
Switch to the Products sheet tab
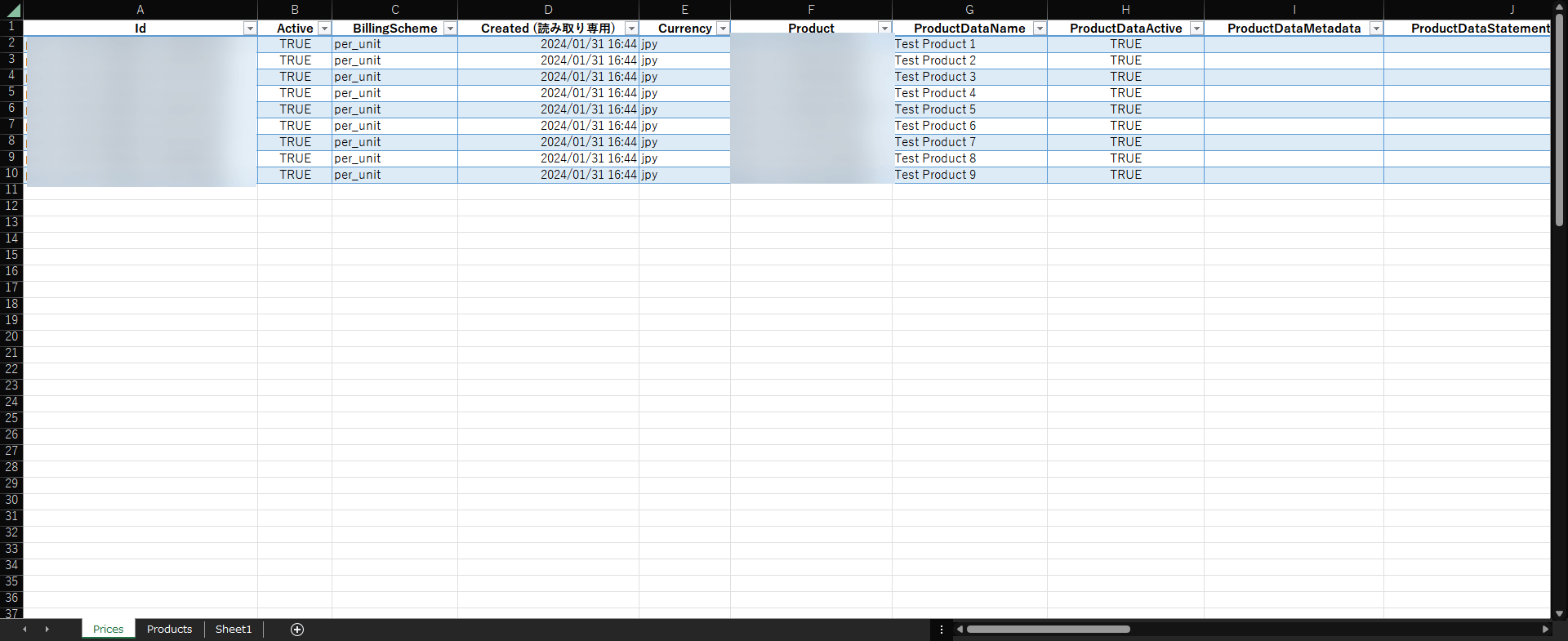point(169,629)
